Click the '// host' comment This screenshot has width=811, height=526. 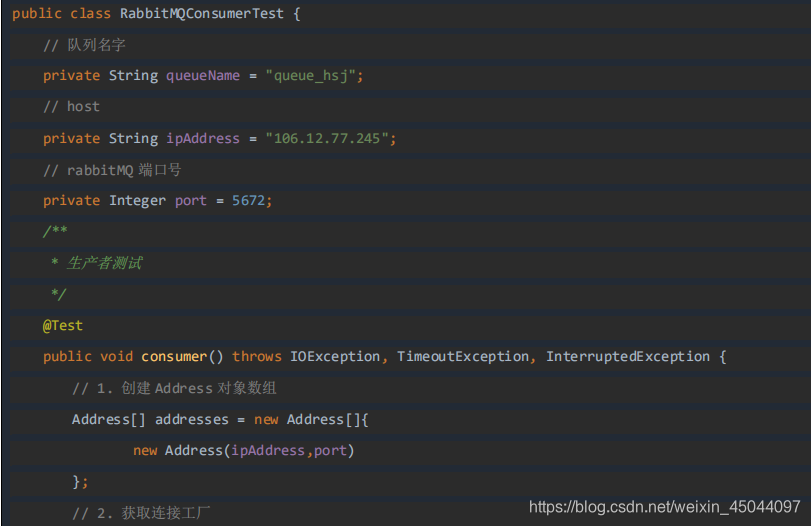pos(71,107)
